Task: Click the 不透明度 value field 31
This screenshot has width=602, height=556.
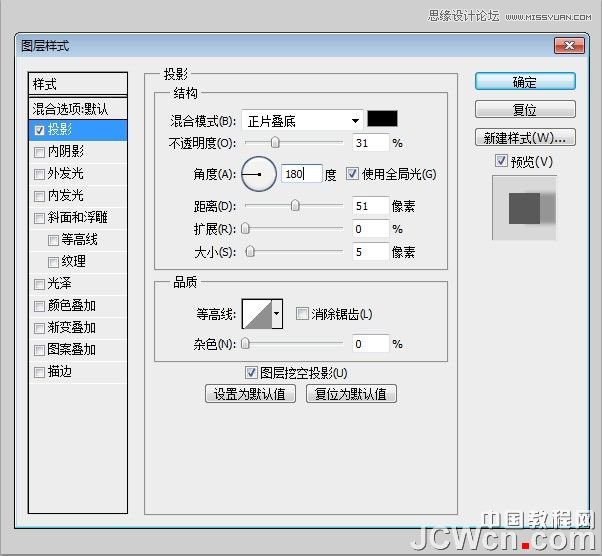Action: point(370,143)
